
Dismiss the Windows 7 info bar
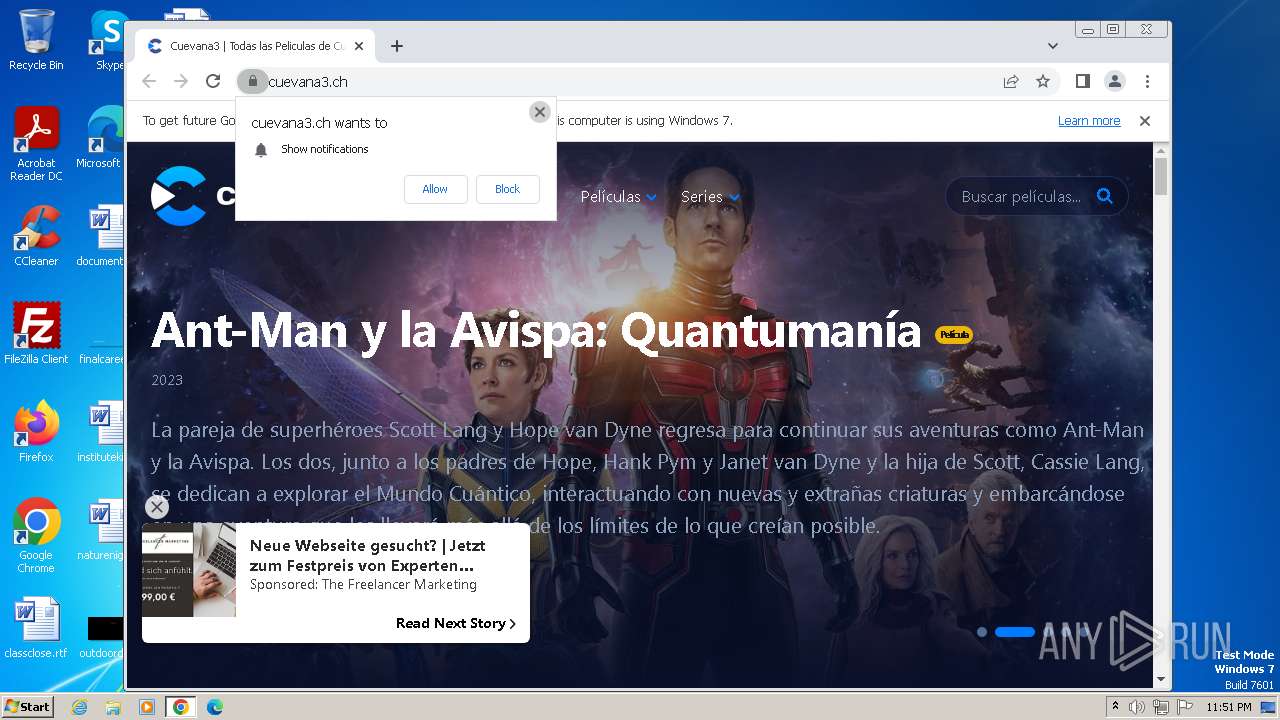pos(1145,121)
